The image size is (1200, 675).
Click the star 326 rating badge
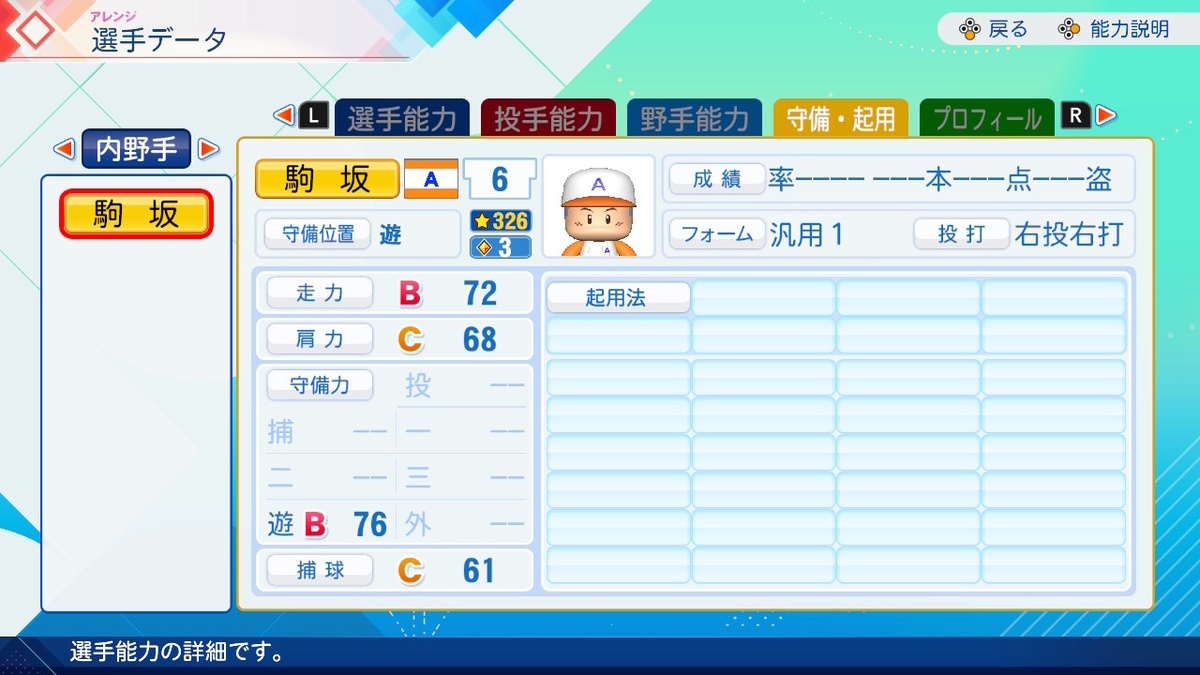tap(500, 221)
